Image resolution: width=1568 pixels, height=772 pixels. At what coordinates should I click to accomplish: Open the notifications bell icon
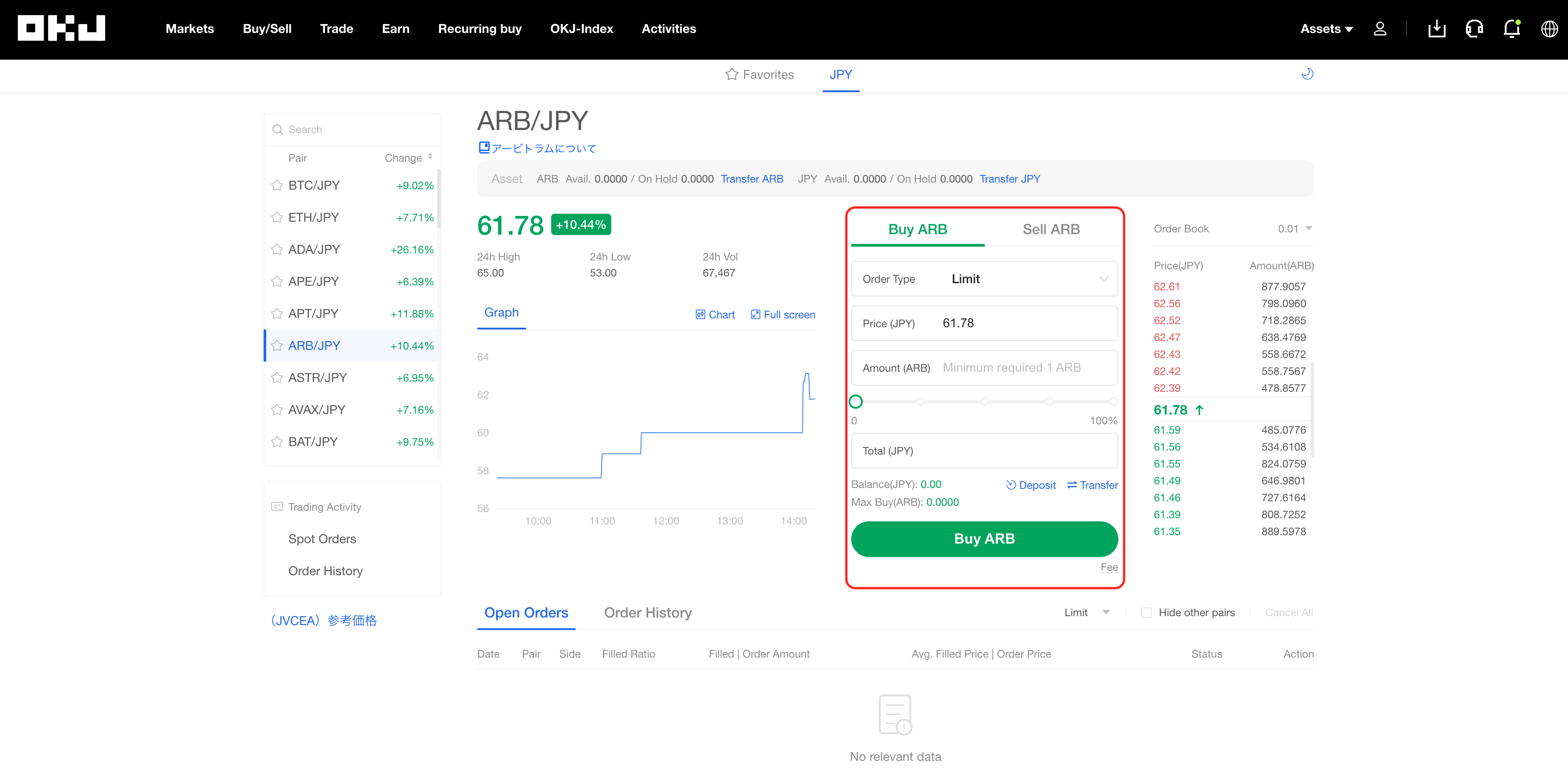click(x=1511, y=28)
